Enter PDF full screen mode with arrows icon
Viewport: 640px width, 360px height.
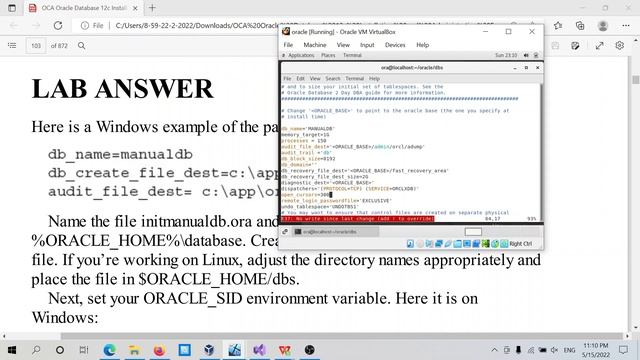(599, 46)
